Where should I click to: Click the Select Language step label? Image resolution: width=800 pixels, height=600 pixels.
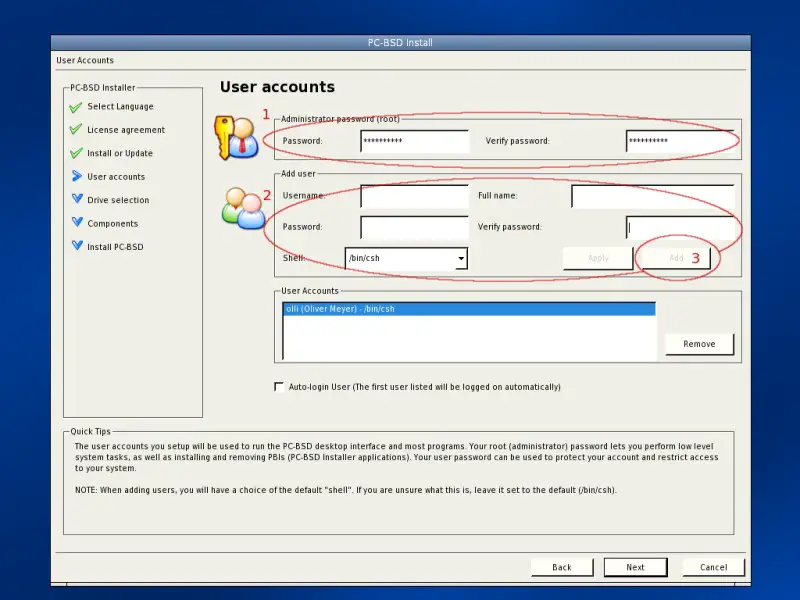tap(120, 107)
